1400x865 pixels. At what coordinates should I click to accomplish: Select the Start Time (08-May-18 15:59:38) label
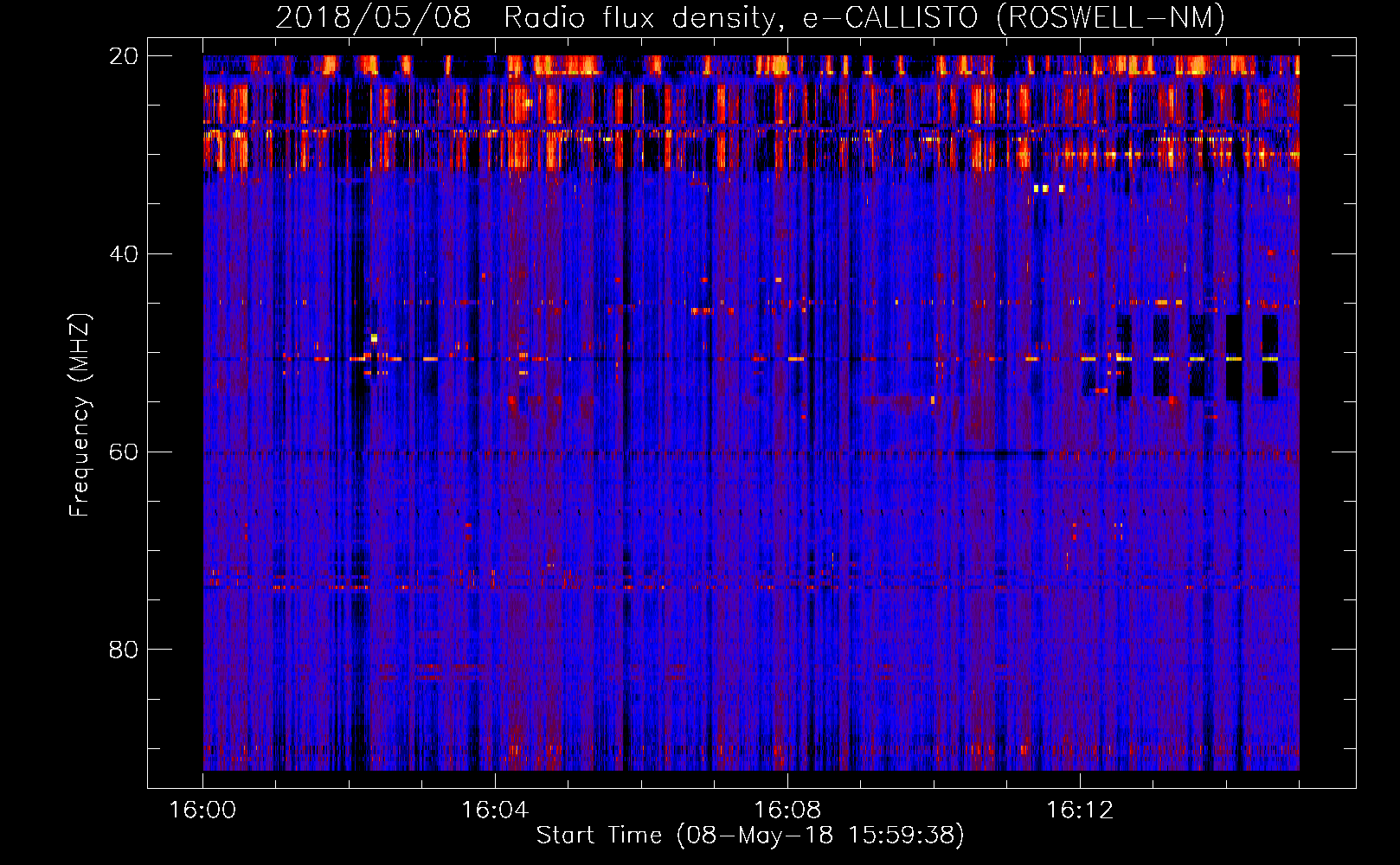tap(749, 836)
